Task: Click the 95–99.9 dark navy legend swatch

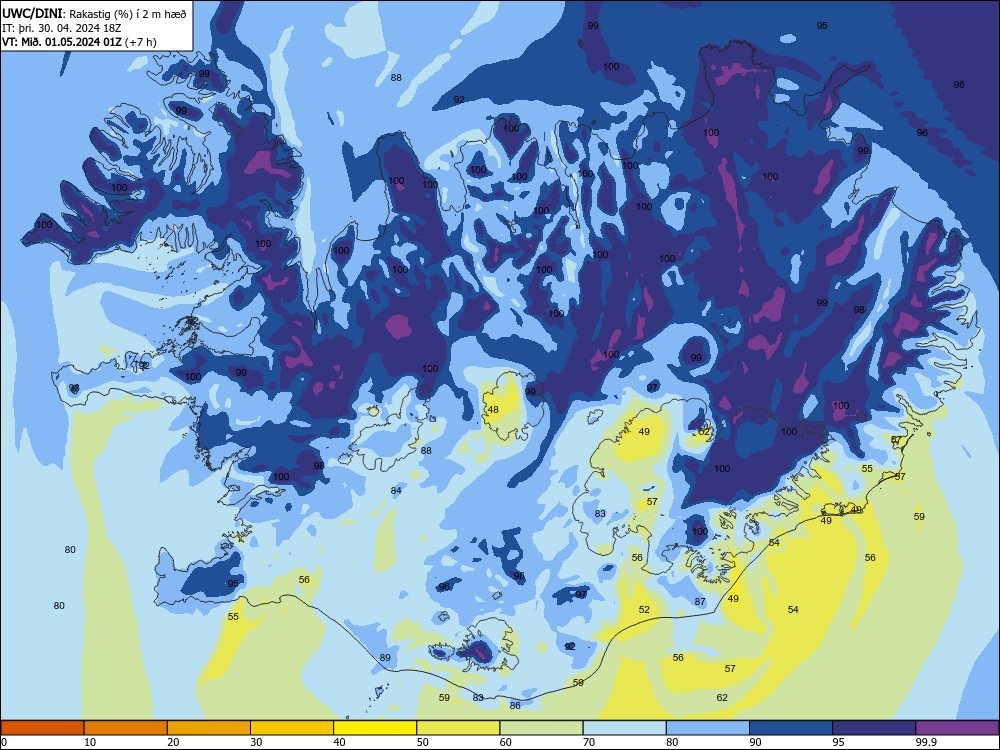Action: (x=874, y=728)
